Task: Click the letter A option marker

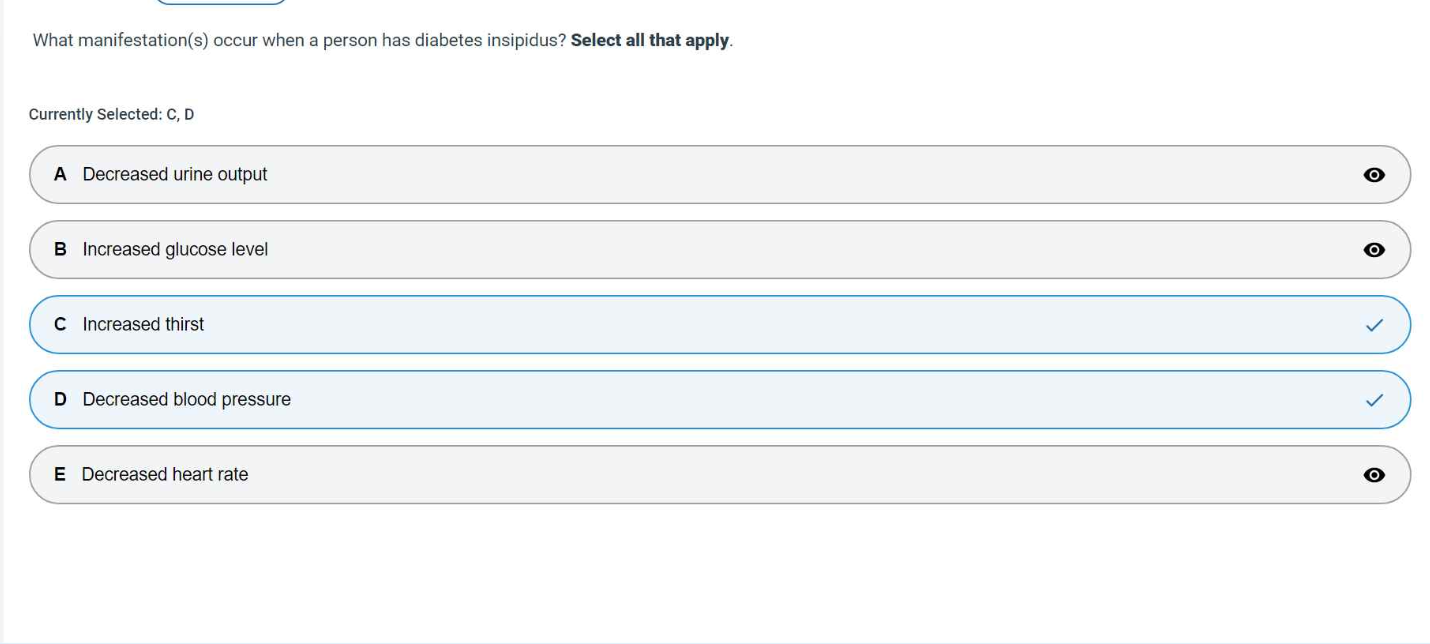Action: (x=60, y=175)
